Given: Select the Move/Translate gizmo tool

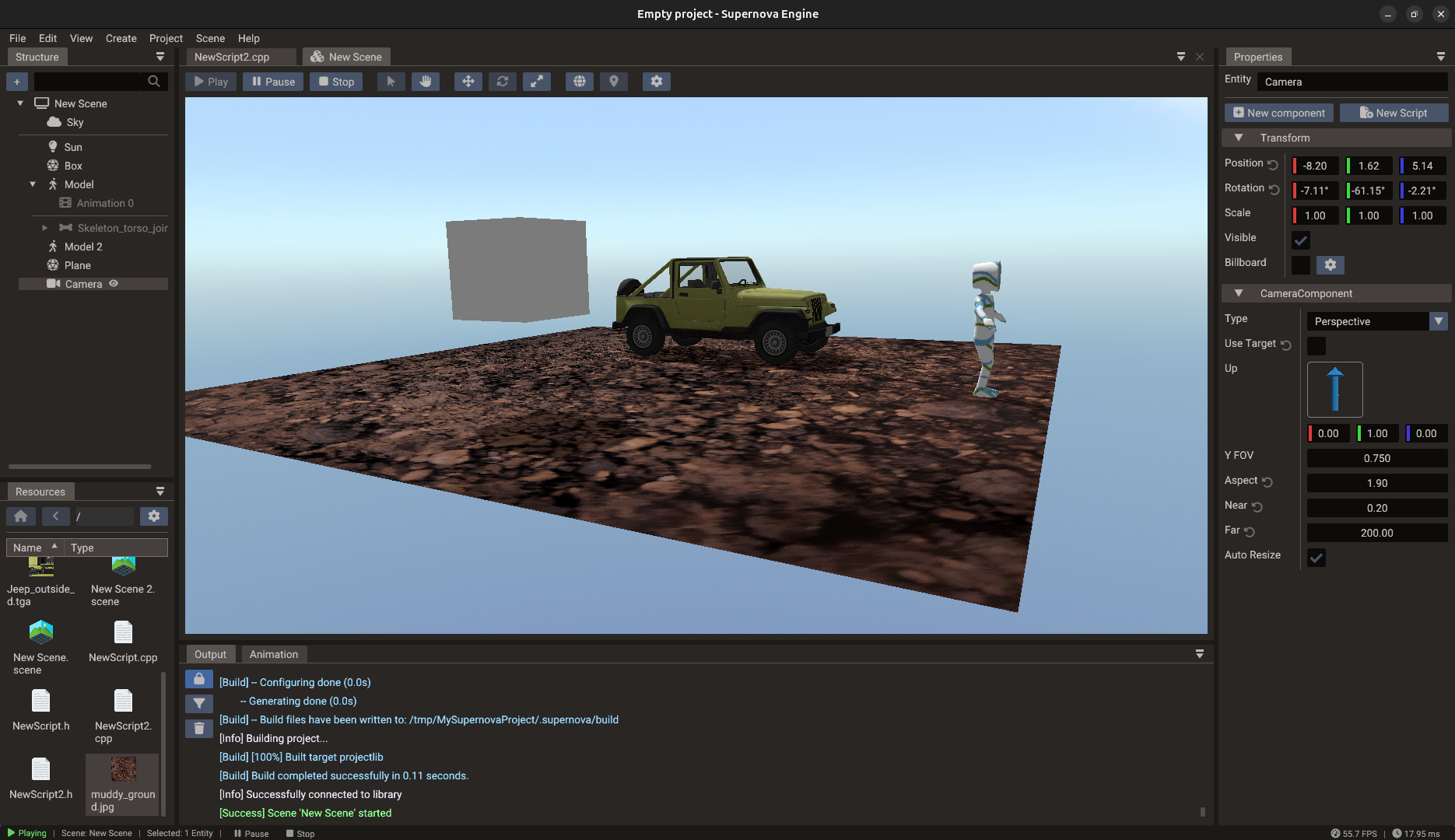Looking at the screenshot, I should pos(468,81).
